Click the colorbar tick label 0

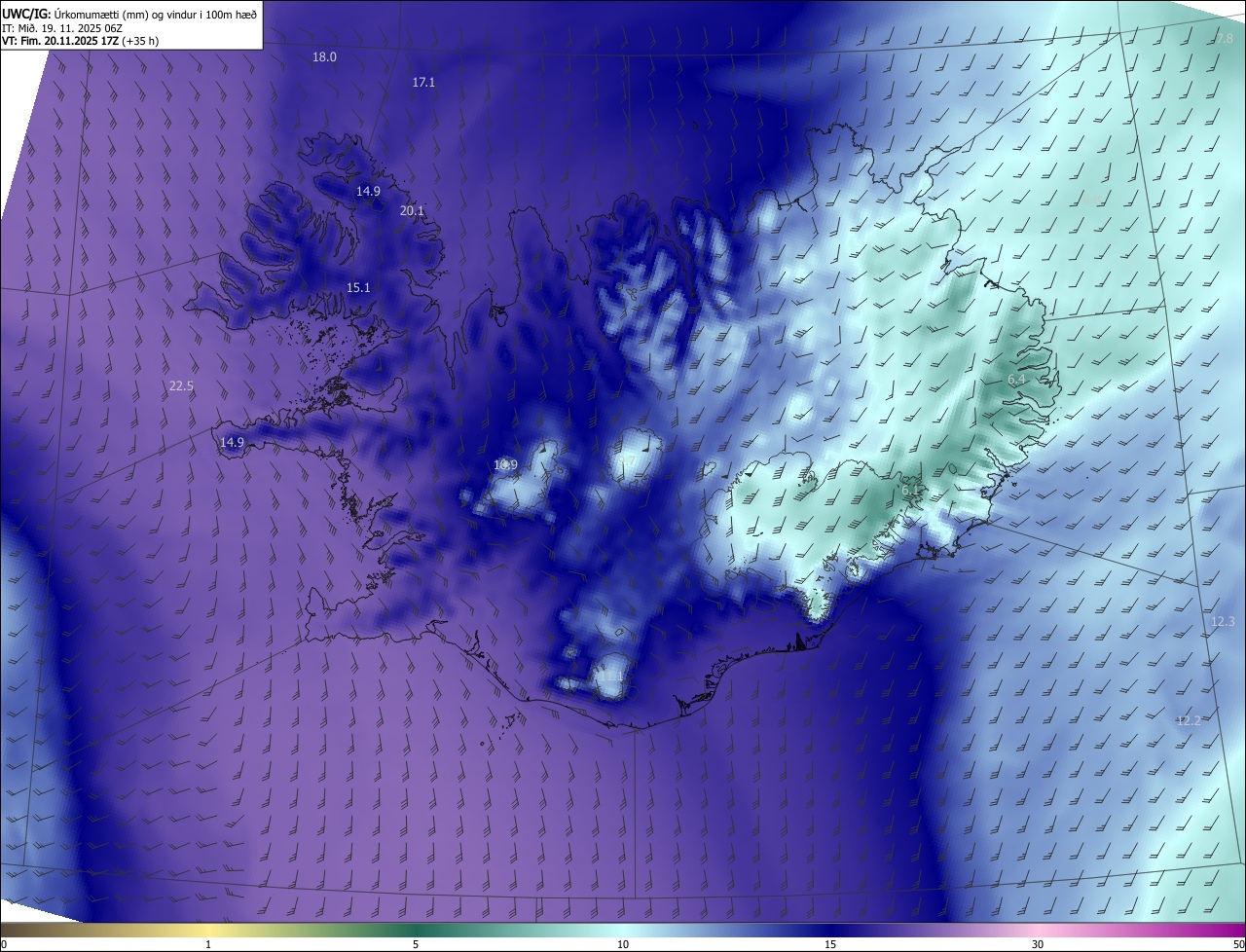[4, 944]
